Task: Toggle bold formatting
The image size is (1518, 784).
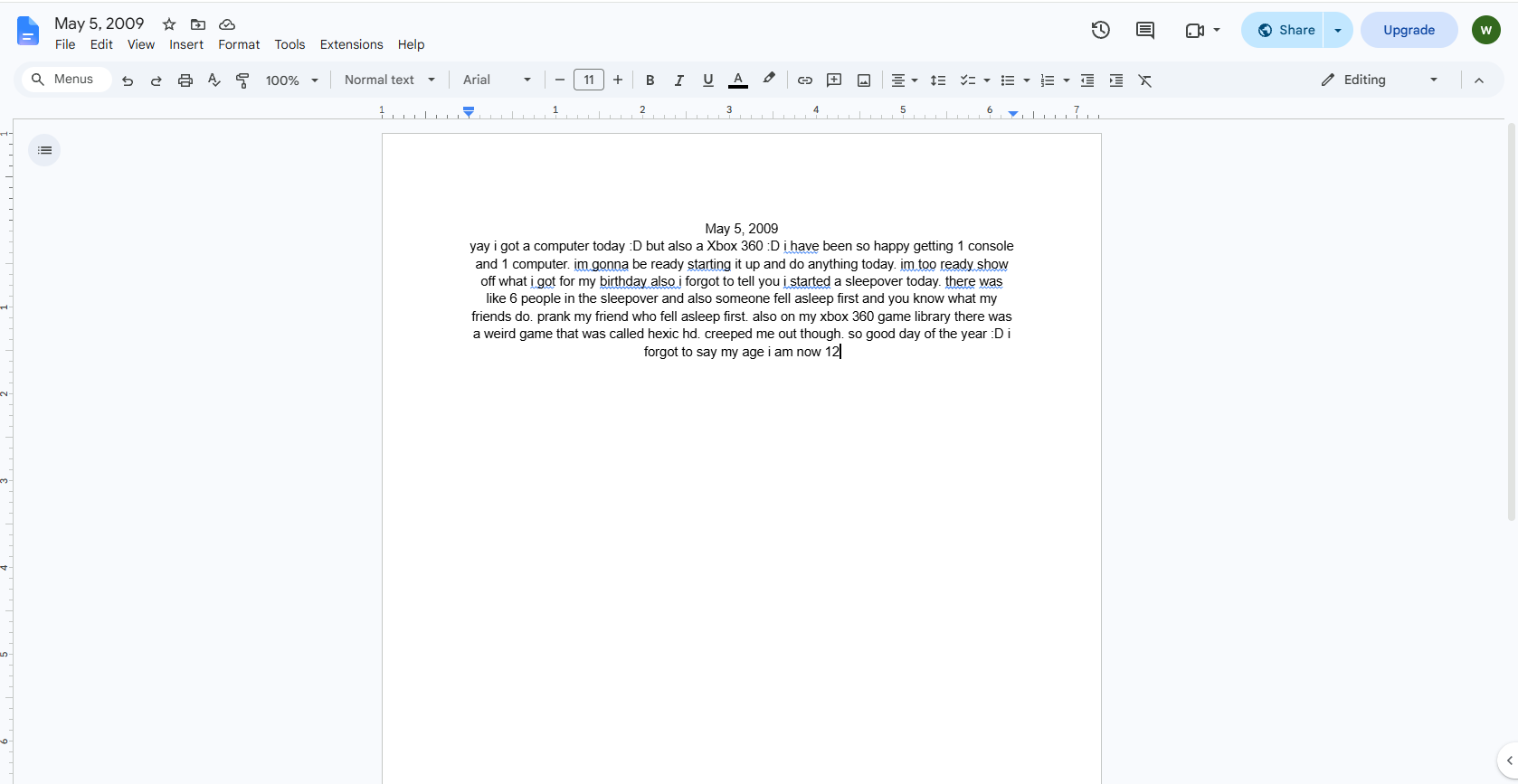Action: [650, 80]
